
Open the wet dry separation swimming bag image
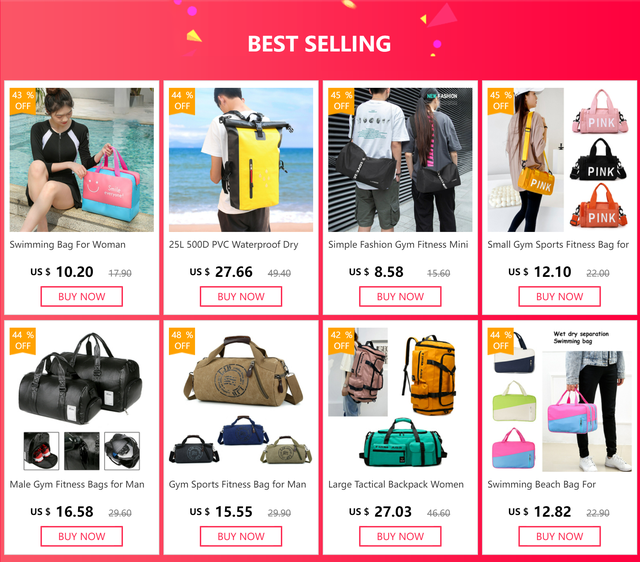click(x=559, y=400)
